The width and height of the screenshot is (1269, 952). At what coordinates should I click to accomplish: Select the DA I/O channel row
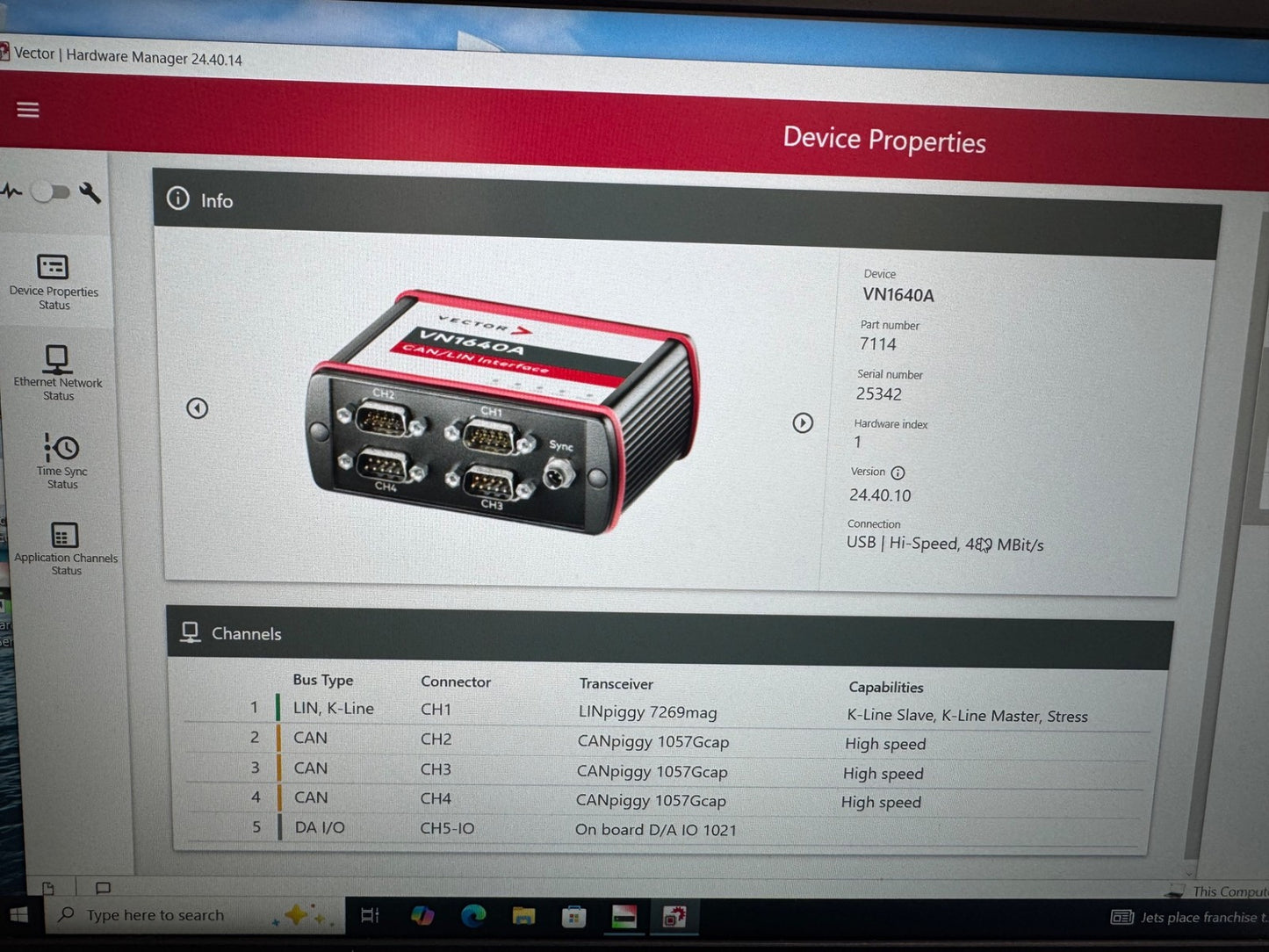pos(663,828)
